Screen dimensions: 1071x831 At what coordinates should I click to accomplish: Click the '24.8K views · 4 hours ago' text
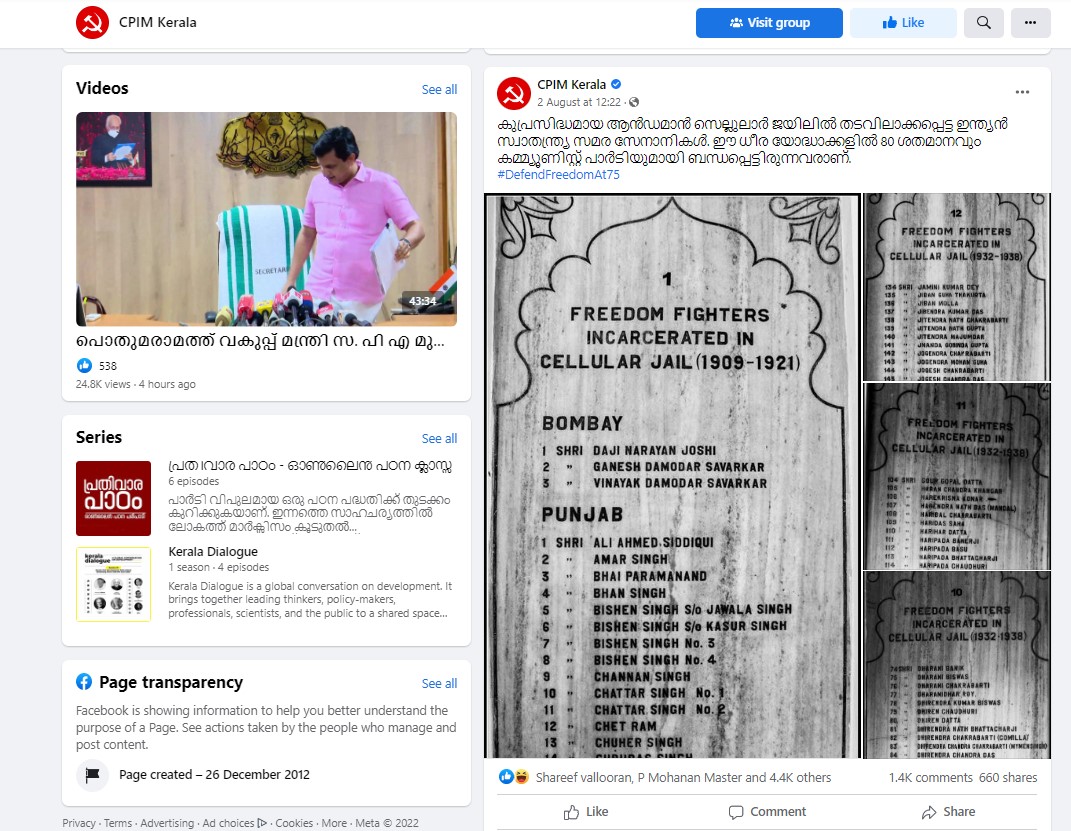coord(136,384)
